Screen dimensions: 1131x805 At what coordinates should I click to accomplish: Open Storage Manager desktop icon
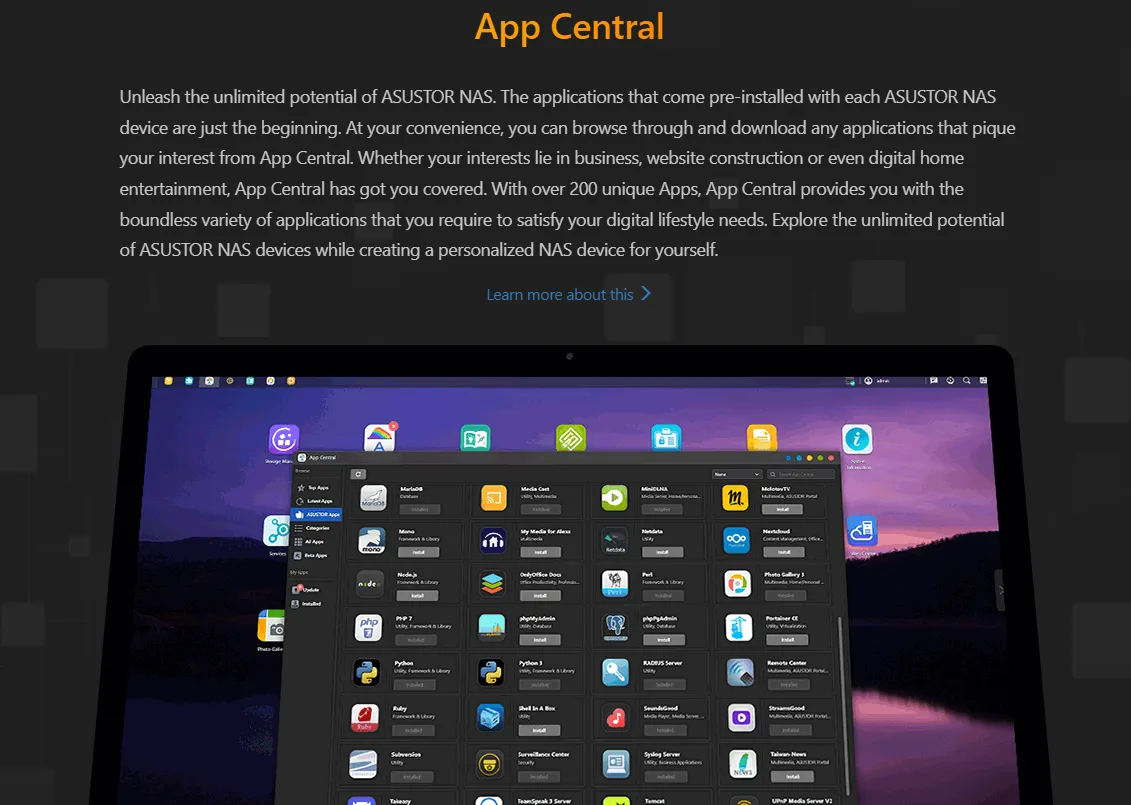[283, 439]
